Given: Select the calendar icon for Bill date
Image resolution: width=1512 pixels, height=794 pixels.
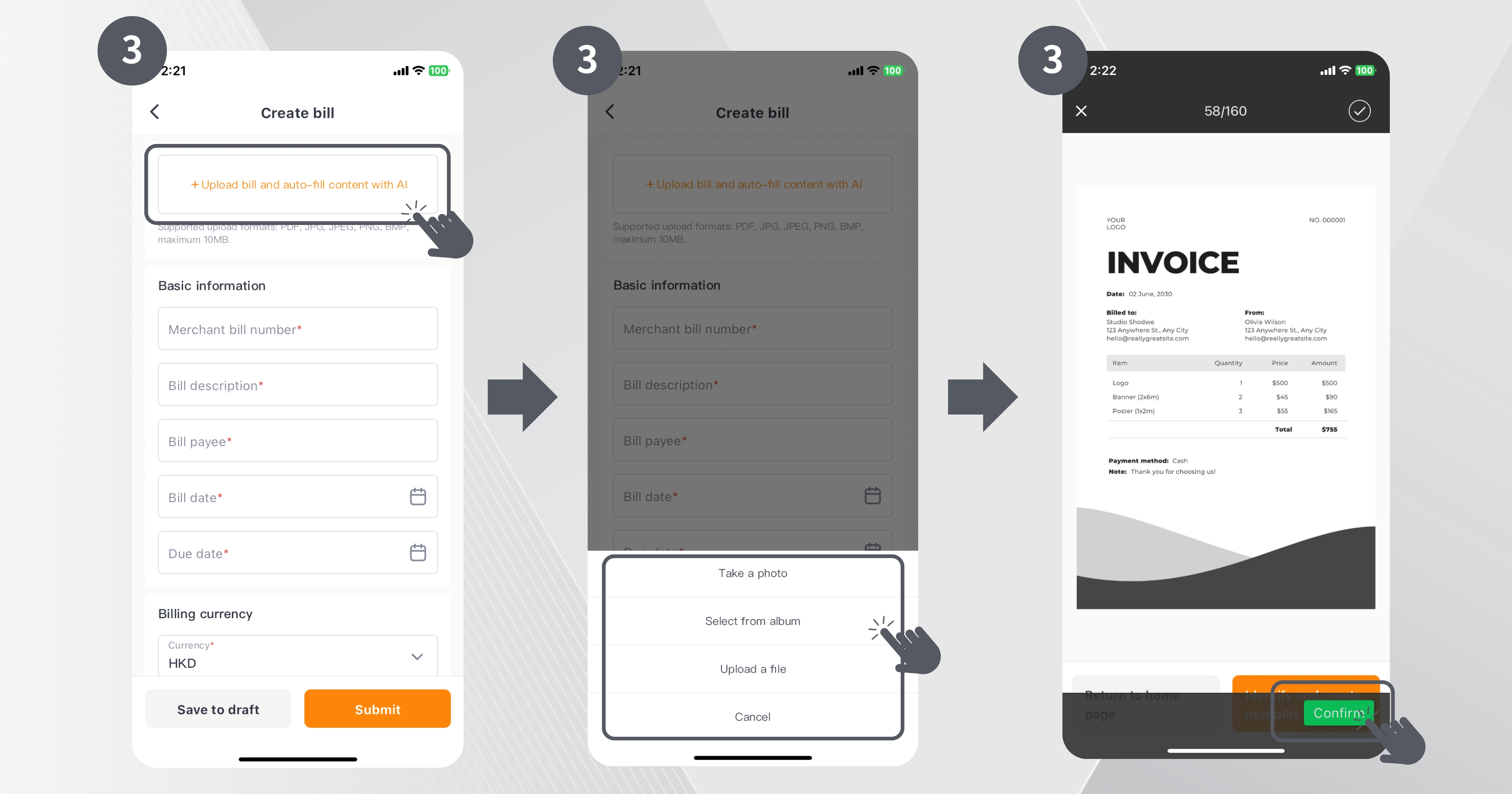Looking at the screenshot, I should pos(418,497).
